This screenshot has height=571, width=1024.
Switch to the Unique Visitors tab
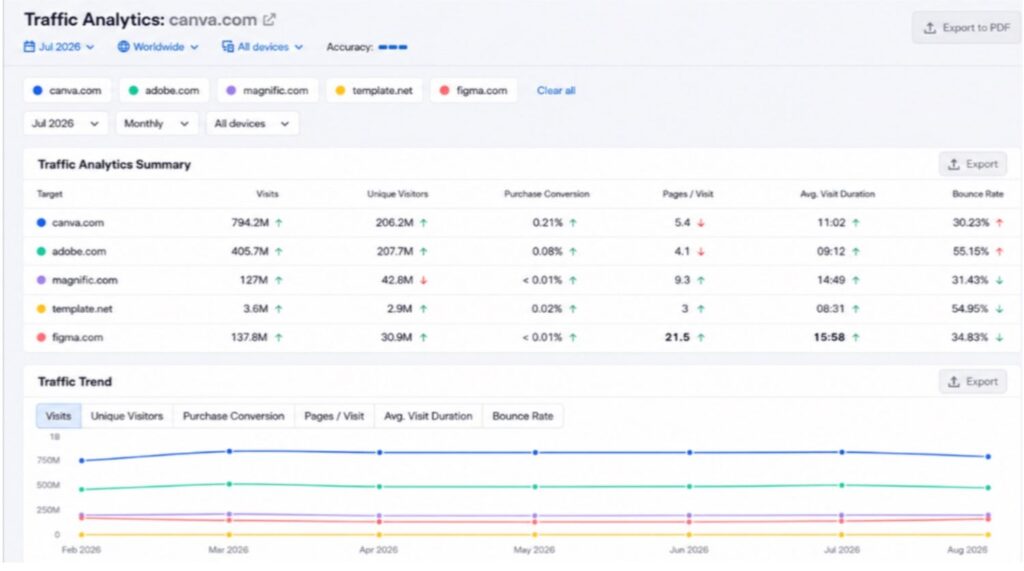127,416
